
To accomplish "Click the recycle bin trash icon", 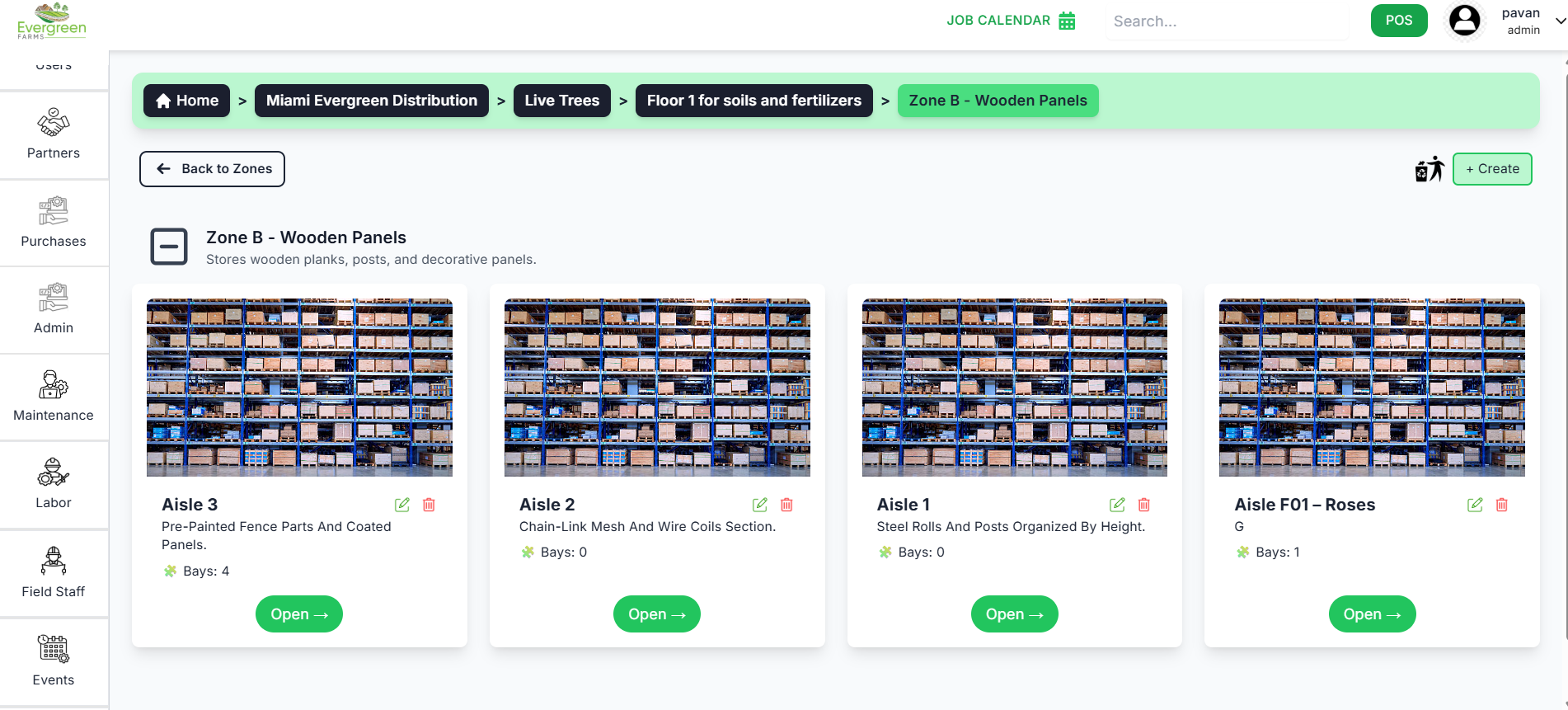I will click(1430, 169).
